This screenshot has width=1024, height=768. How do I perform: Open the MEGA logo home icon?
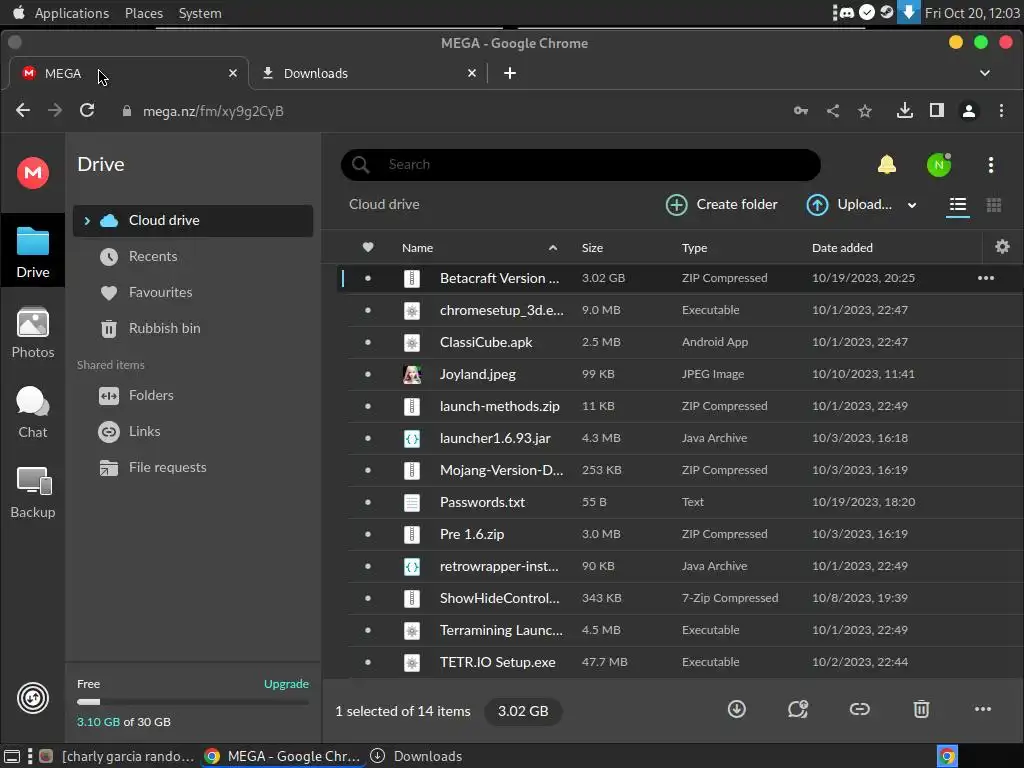click(x=33, y=172)
